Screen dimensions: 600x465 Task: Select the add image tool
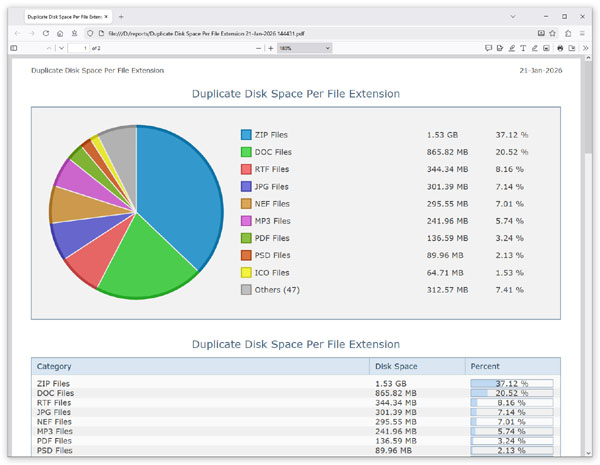[x=546, y=48]
